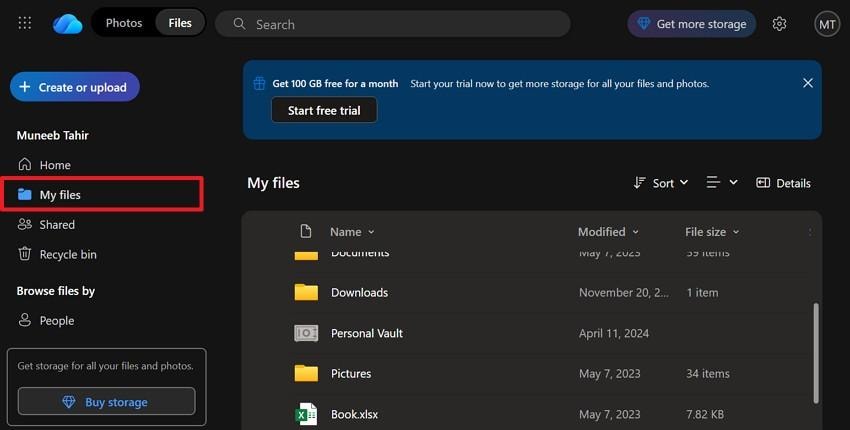The image size is (850, 430).
Task: Open the MT account avatar
Action: [827, 24]
